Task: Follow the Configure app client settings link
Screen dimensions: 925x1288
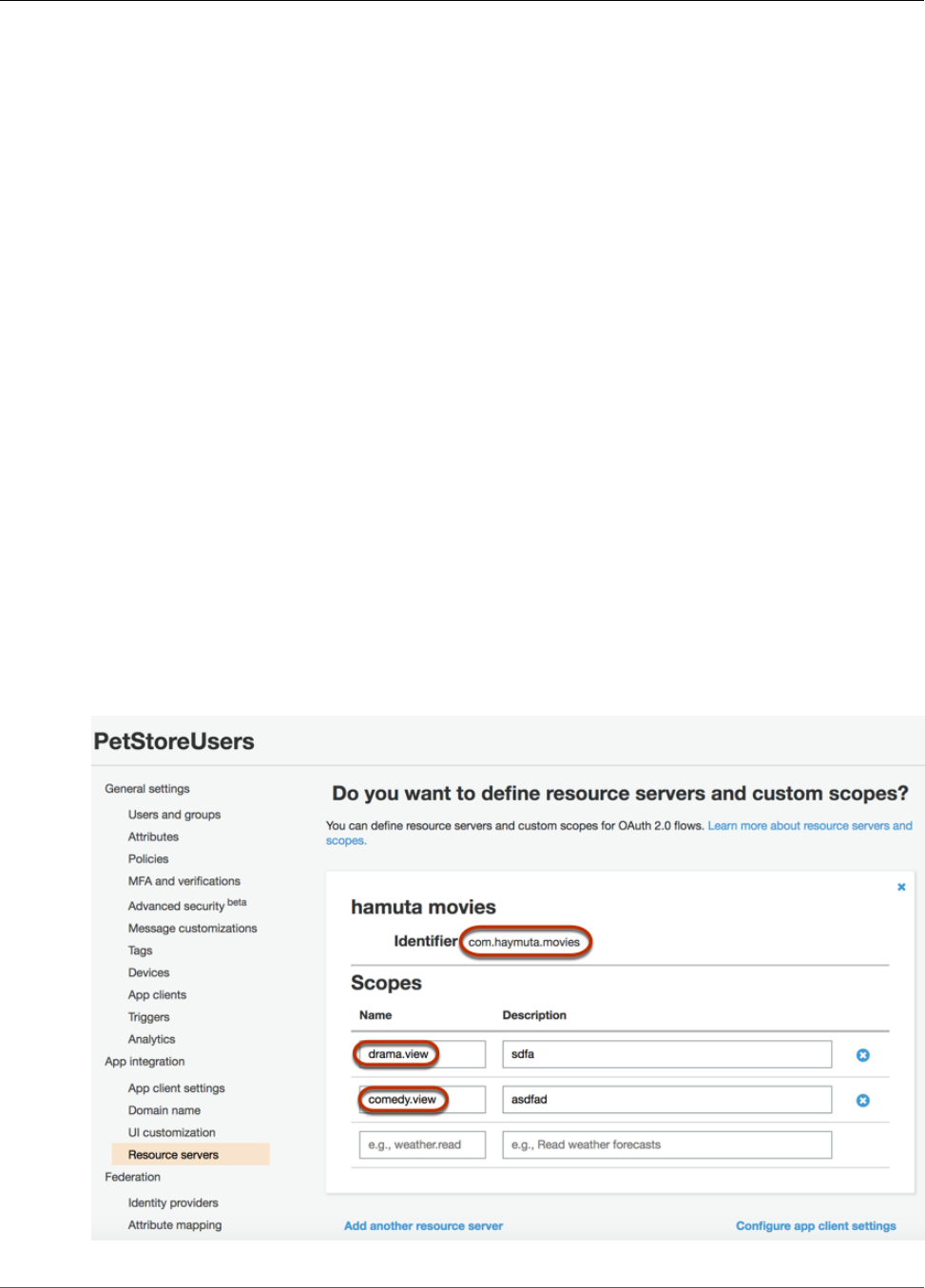Action: click(816, 1226)
